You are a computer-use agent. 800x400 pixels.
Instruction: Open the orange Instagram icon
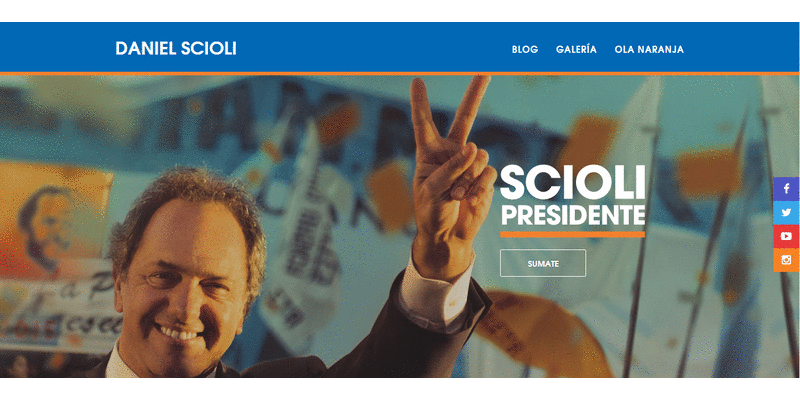[786, 260]
